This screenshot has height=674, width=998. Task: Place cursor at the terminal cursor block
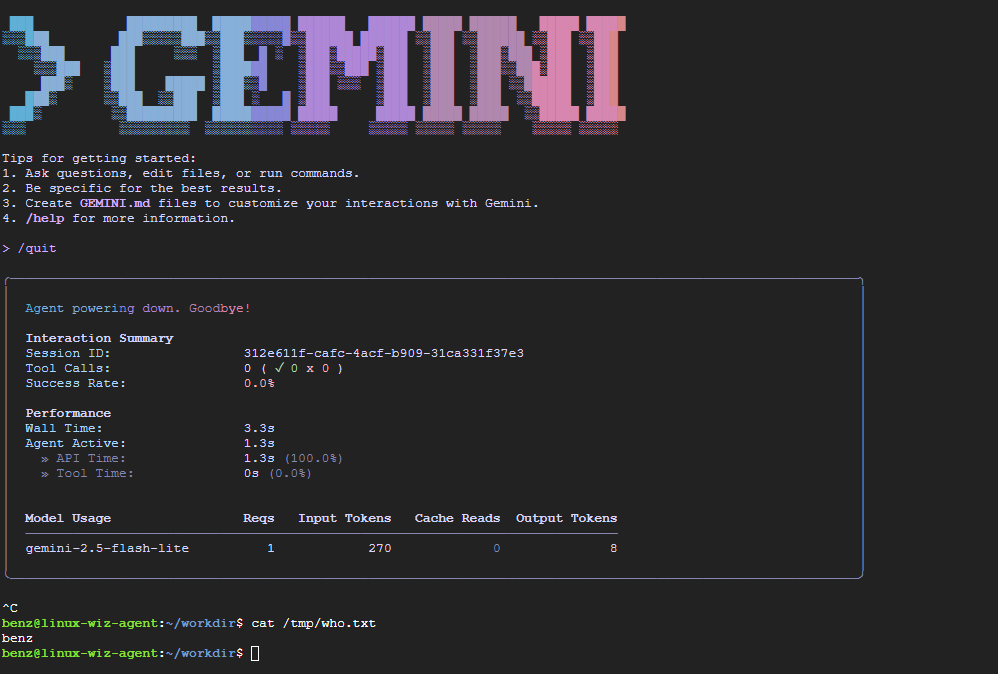pos(255,653)
